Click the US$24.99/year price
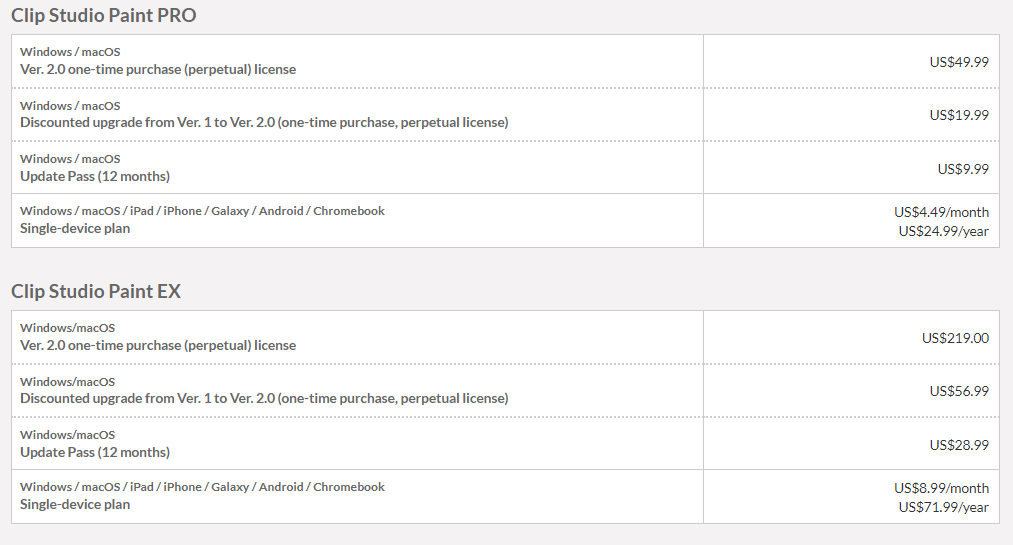Viewport: 1013px width, 545px height. (943, 231)
